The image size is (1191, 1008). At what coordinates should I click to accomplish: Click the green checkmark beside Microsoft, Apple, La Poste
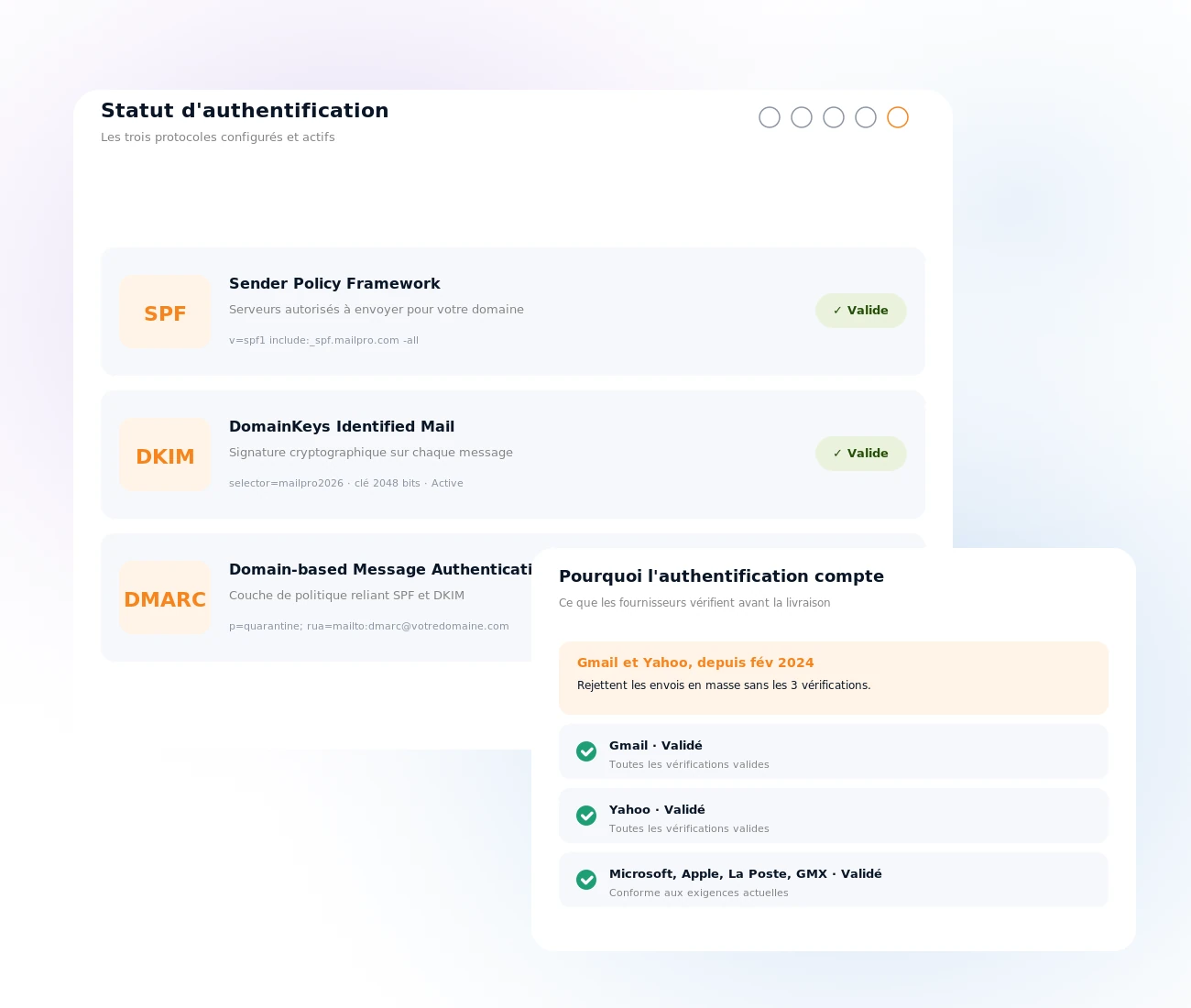586,880
